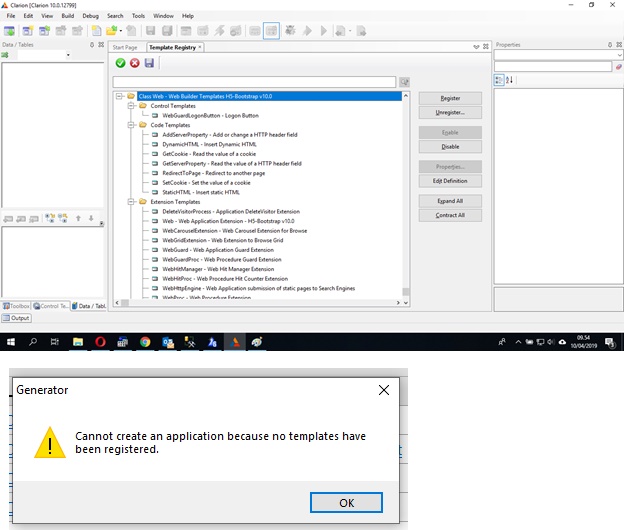Click the Register button
Screen dimensions: 624x530
click(x=449, y=98)
